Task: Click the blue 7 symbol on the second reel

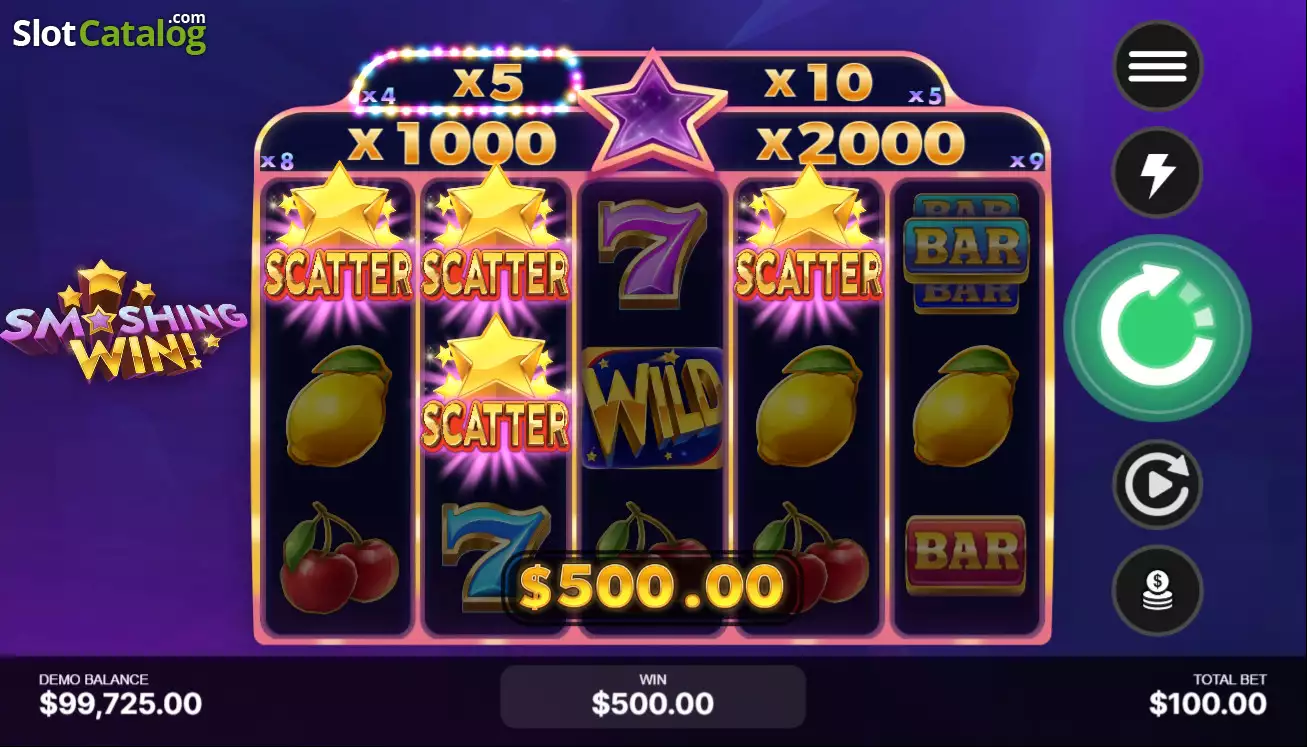Action: 496,550
